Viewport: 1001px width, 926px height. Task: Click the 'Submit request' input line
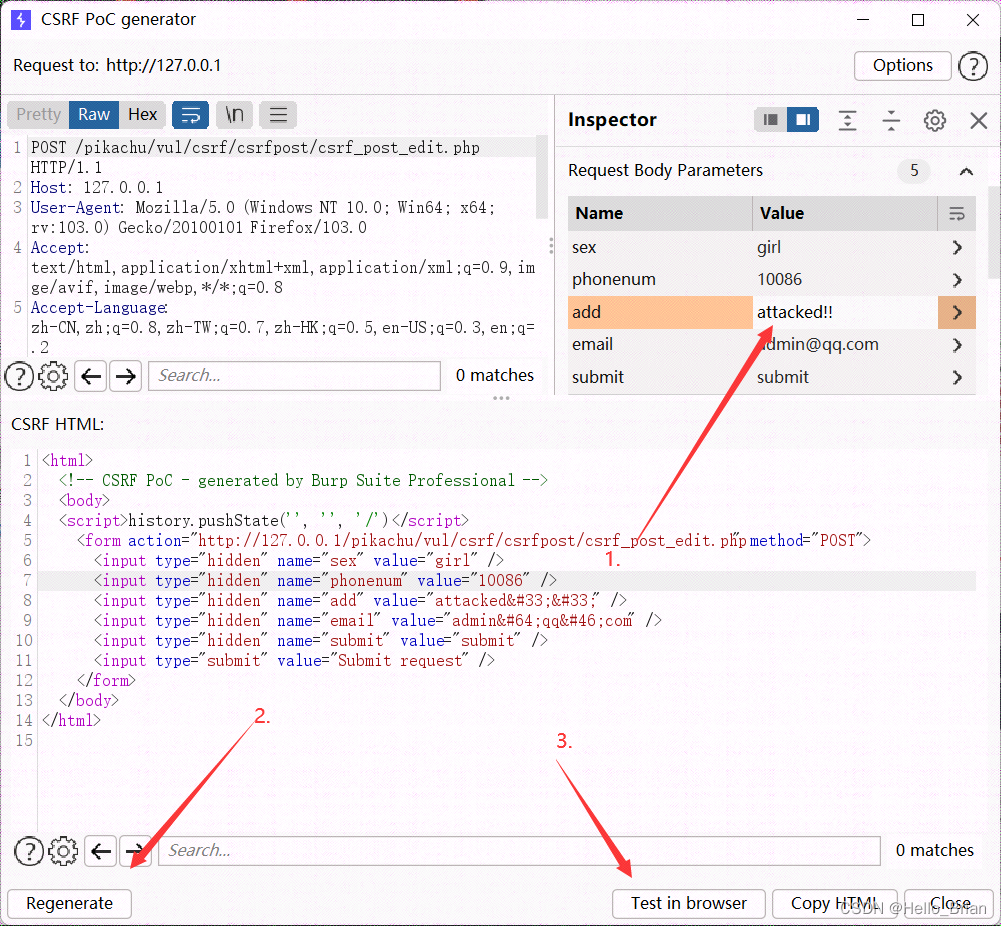294,661
